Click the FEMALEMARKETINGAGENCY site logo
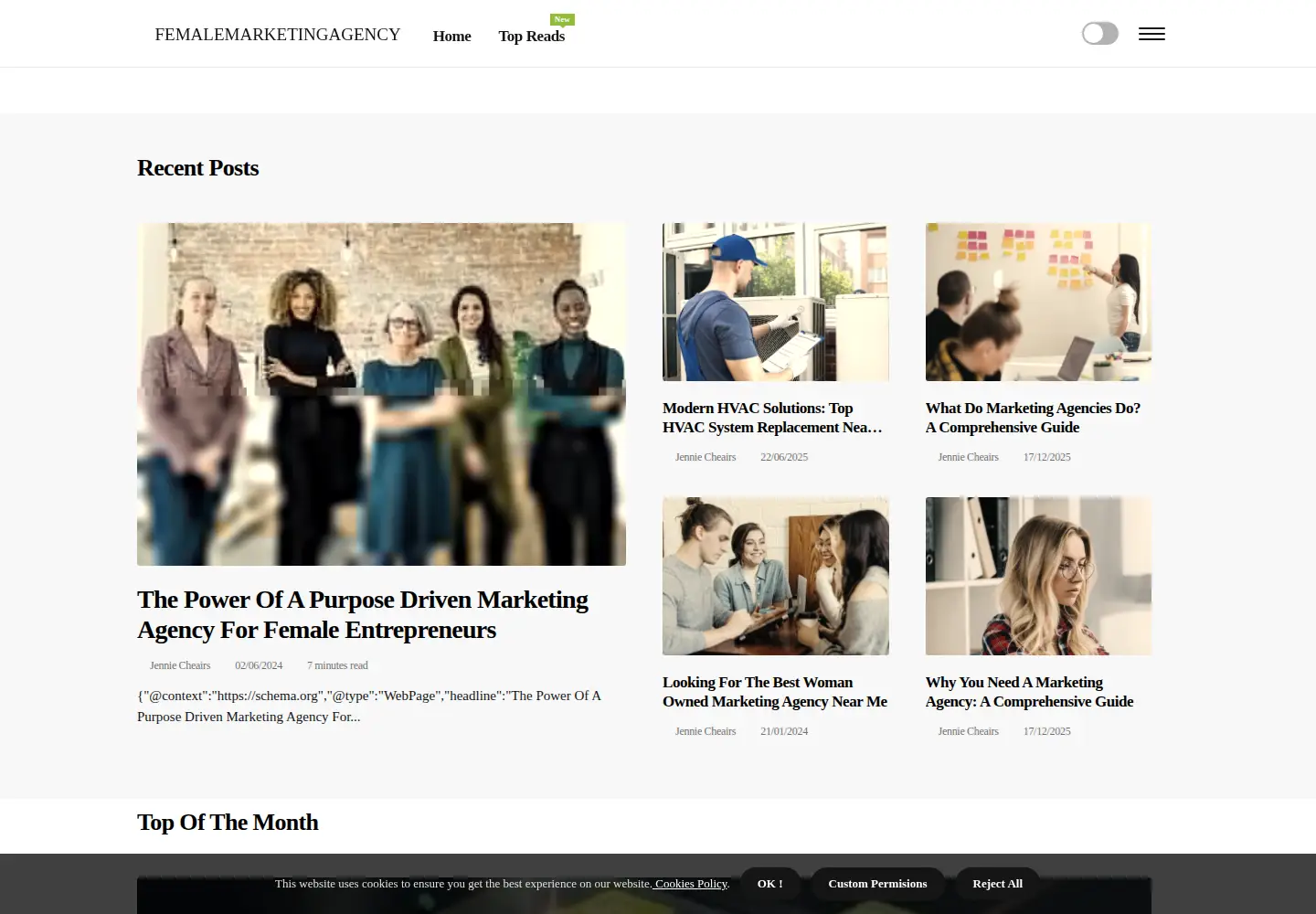 (278, 35)
